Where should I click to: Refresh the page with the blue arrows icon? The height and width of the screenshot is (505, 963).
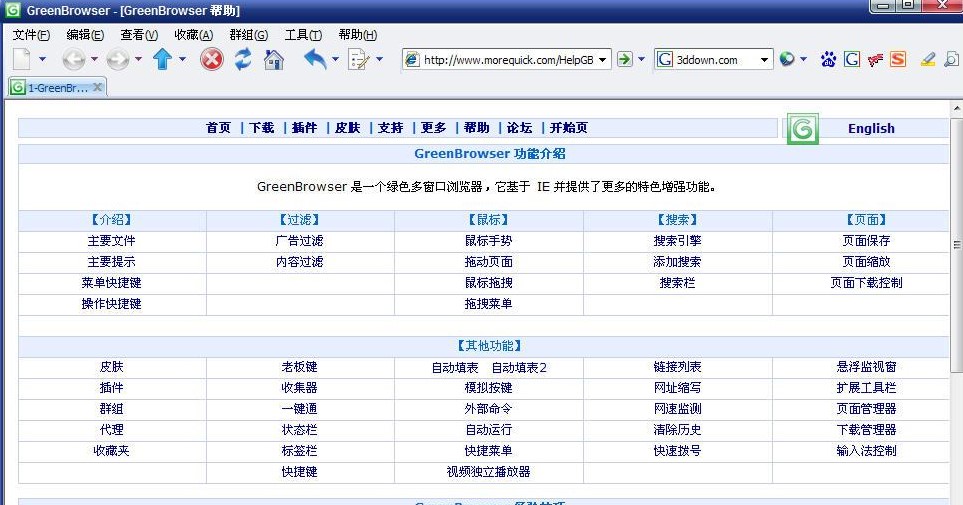(x=243, y=59)
